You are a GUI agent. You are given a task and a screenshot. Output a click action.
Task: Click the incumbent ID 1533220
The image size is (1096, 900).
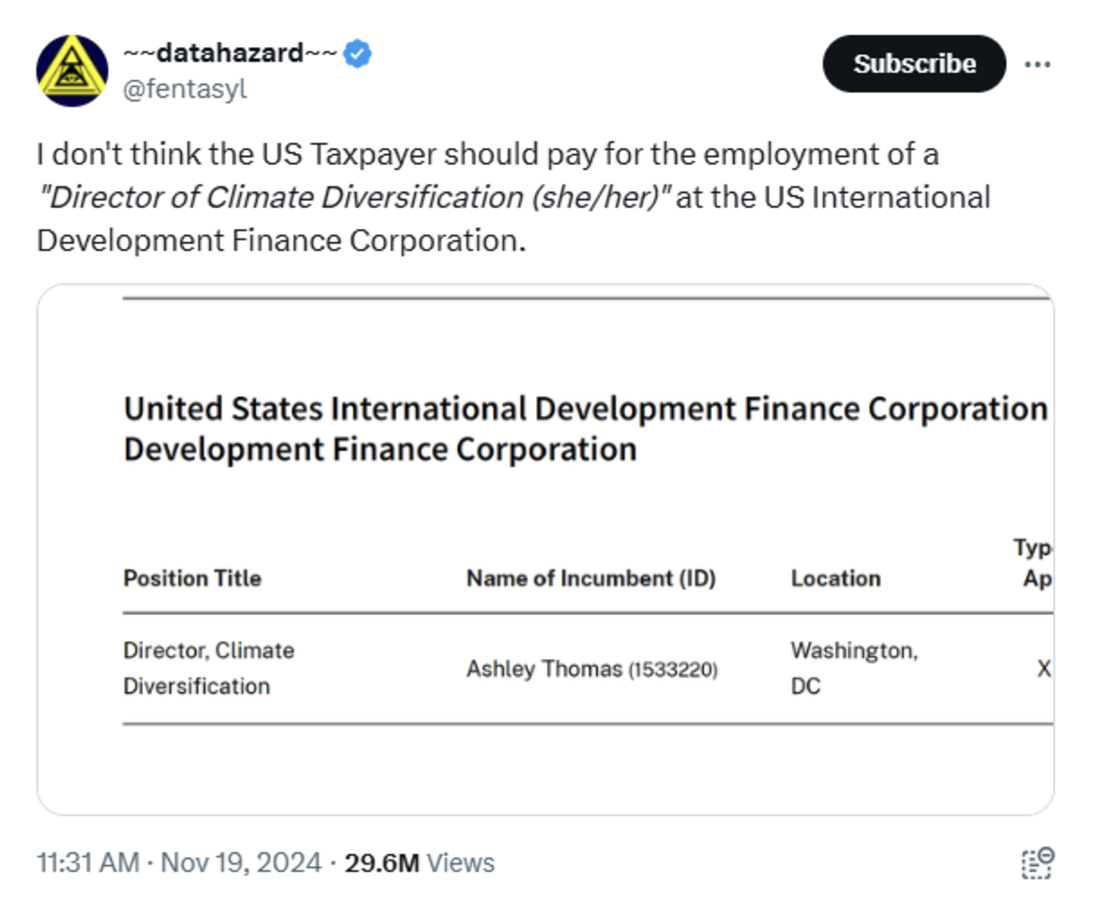point(673,669)
